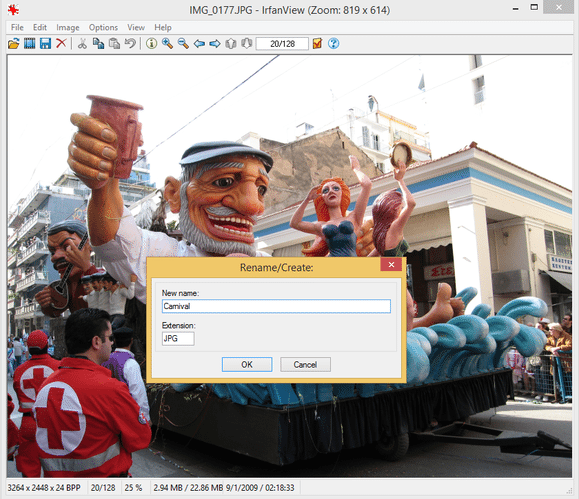Image resolution: width=579 pixels, height=499 pixels.
Task: Minimize the IrfanView window
Action: click(515, 8)
